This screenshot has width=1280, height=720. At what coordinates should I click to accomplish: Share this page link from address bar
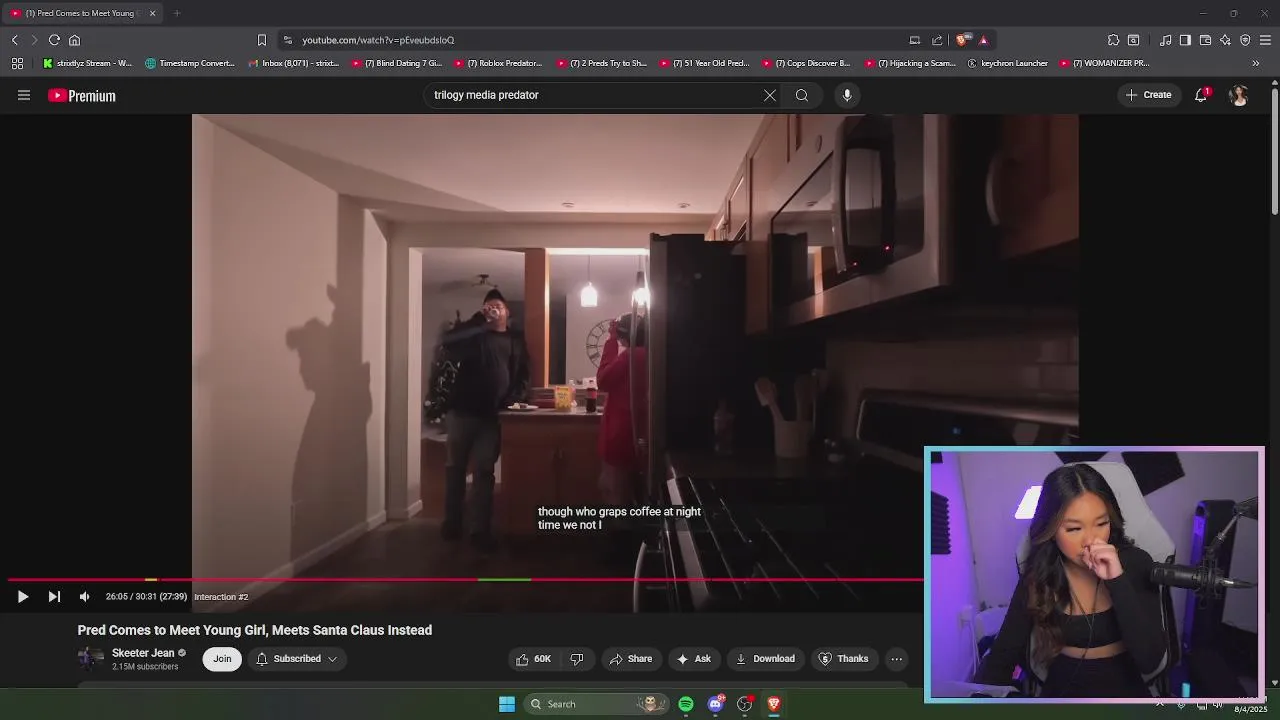click(937, 40)
